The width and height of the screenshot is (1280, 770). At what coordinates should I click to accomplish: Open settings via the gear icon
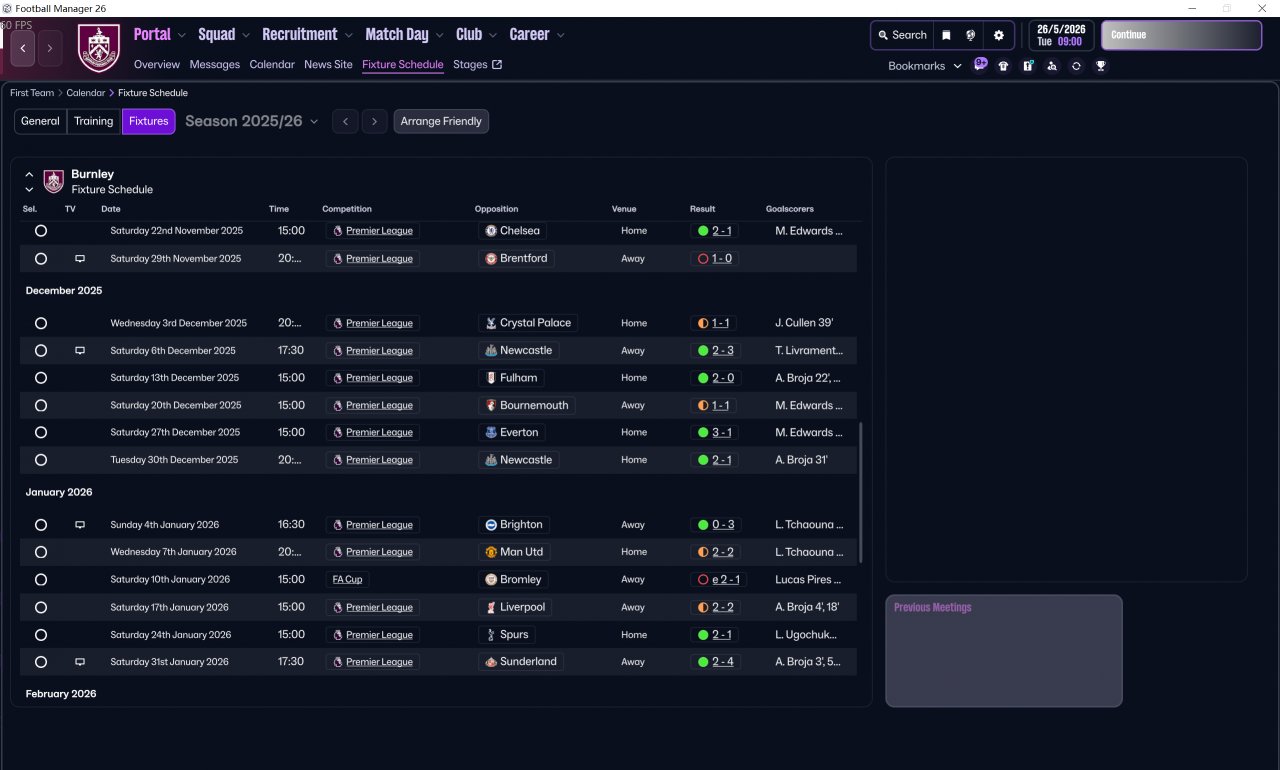pyautogui.click(x=998, y=35)
